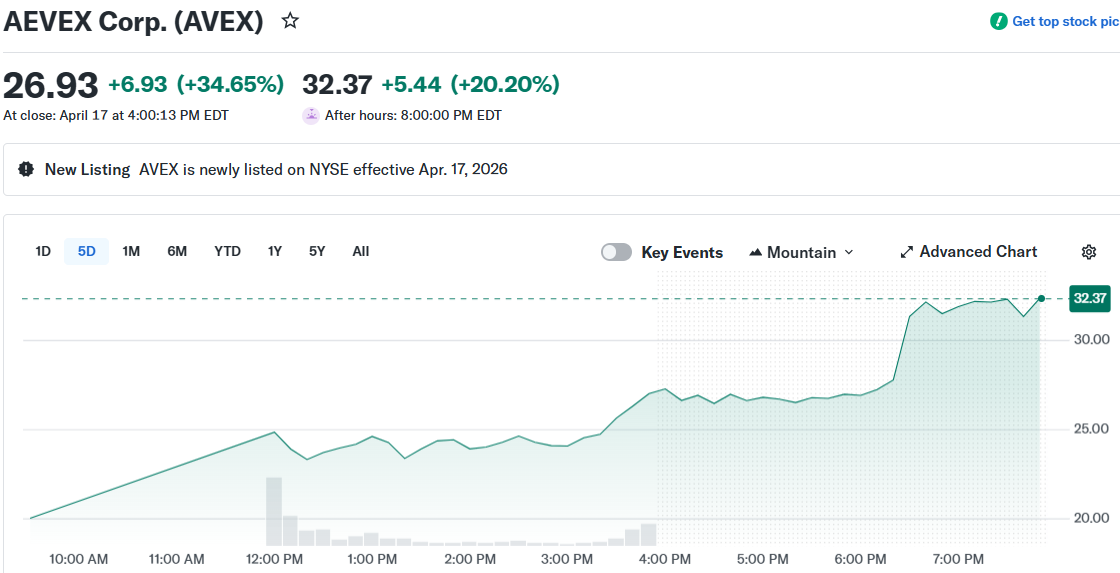Click the Key Events label
The height and width of the screenshot is (573, 1120).
(x=682, y=252)
